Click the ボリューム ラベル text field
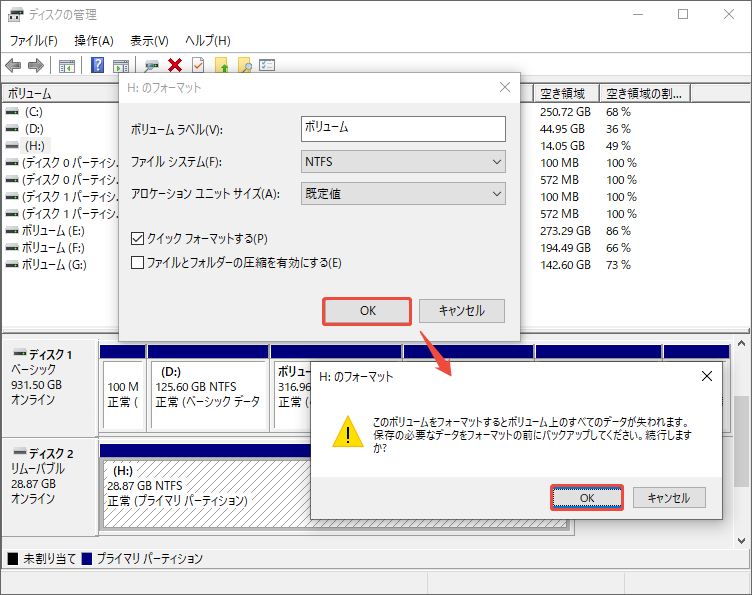Screen dimensions: 752x595 click(403, 129)
